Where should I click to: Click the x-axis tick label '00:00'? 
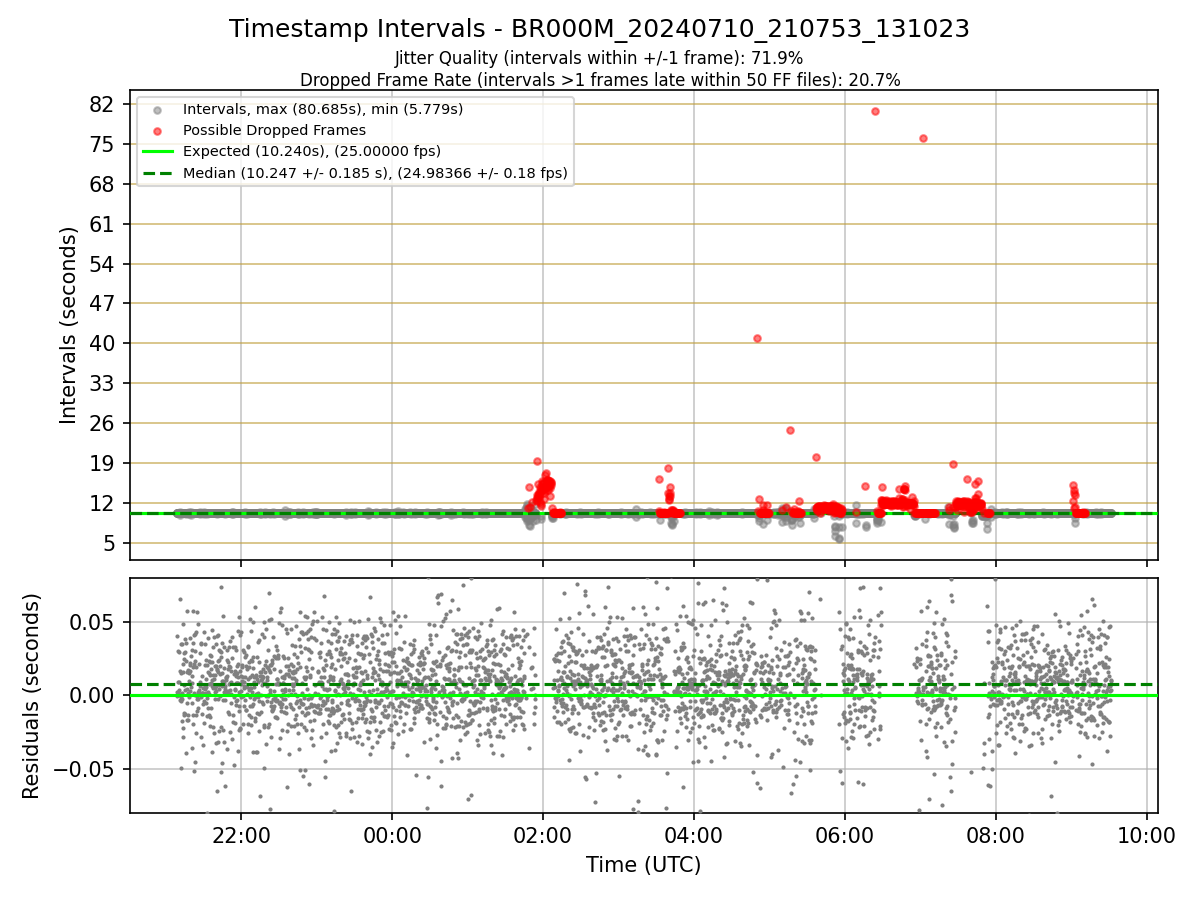tap(391, 834)
